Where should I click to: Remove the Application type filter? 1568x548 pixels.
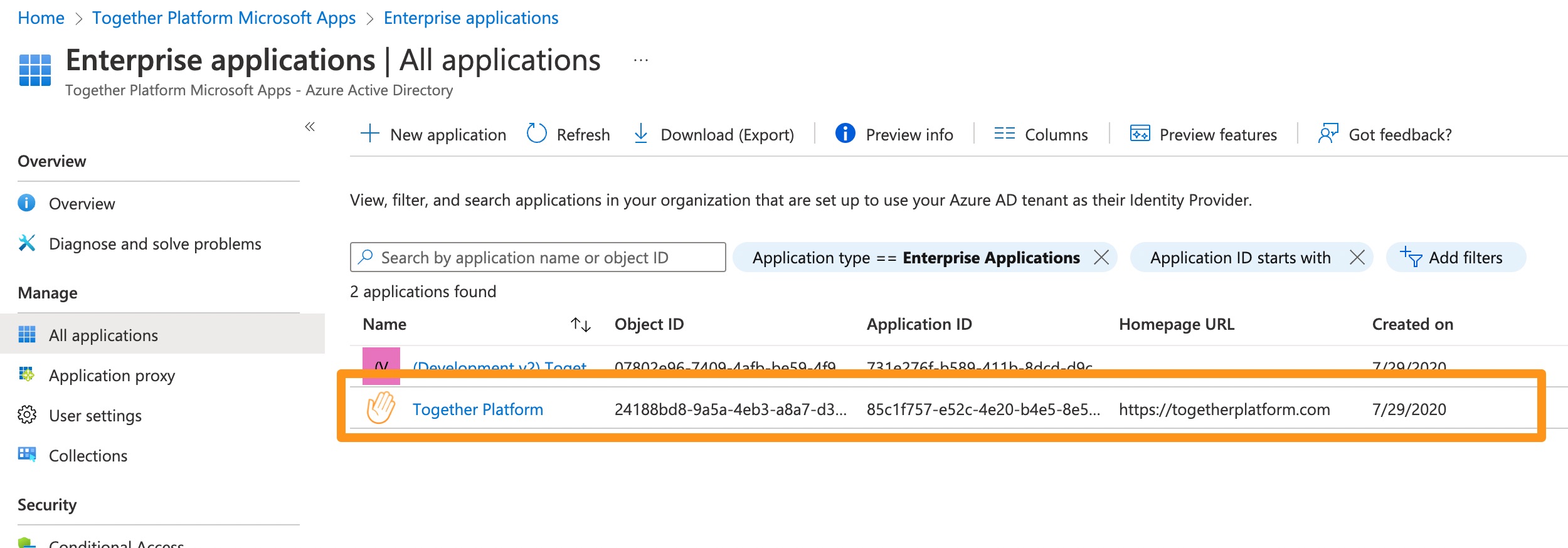click(x=1101, y=257)
